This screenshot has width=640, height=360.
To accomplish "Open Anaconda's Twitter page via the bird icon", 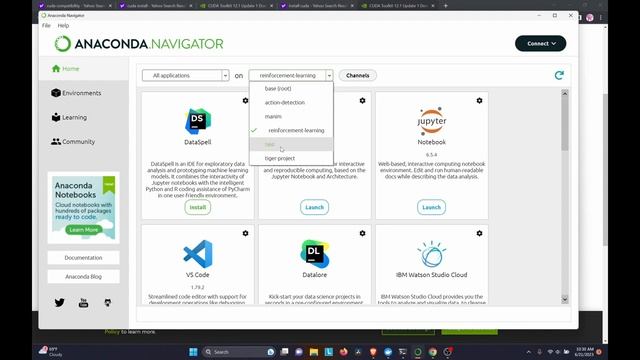I will click(x=60, y=302).
